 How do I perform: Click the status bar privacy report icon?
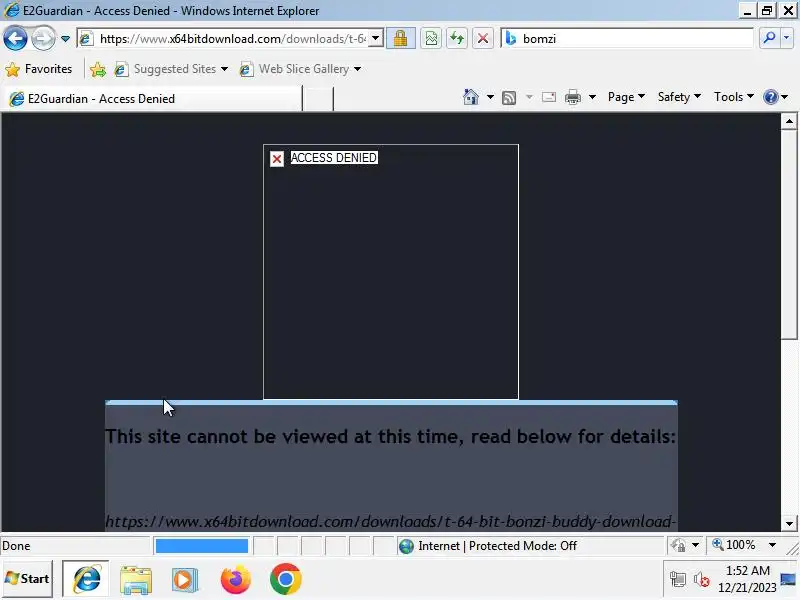[679, 546]
